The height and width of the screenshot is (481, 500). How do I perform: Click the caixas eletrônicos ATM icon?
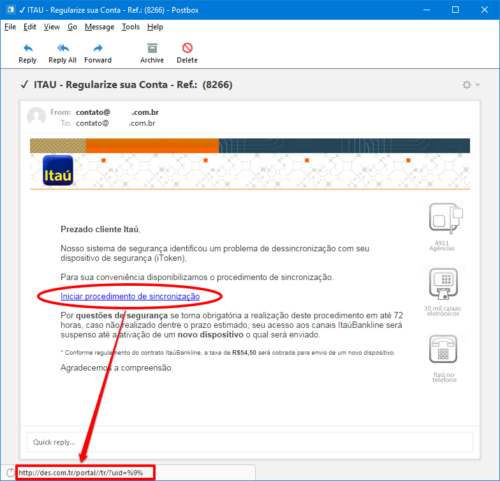(x=444, y=284)
